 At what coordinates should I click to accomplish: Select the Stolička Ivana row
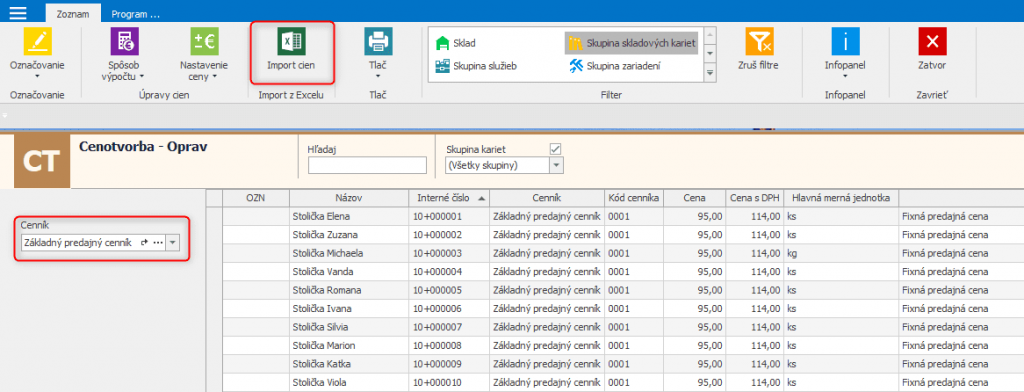(x=615, y=308)
